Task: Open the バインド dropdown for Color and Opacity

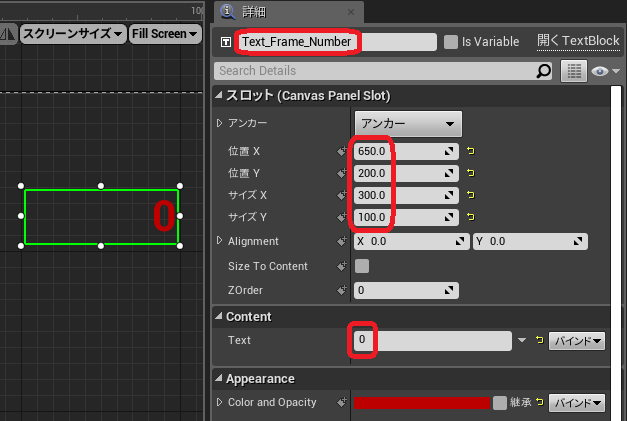Action: tap(577, 403)
